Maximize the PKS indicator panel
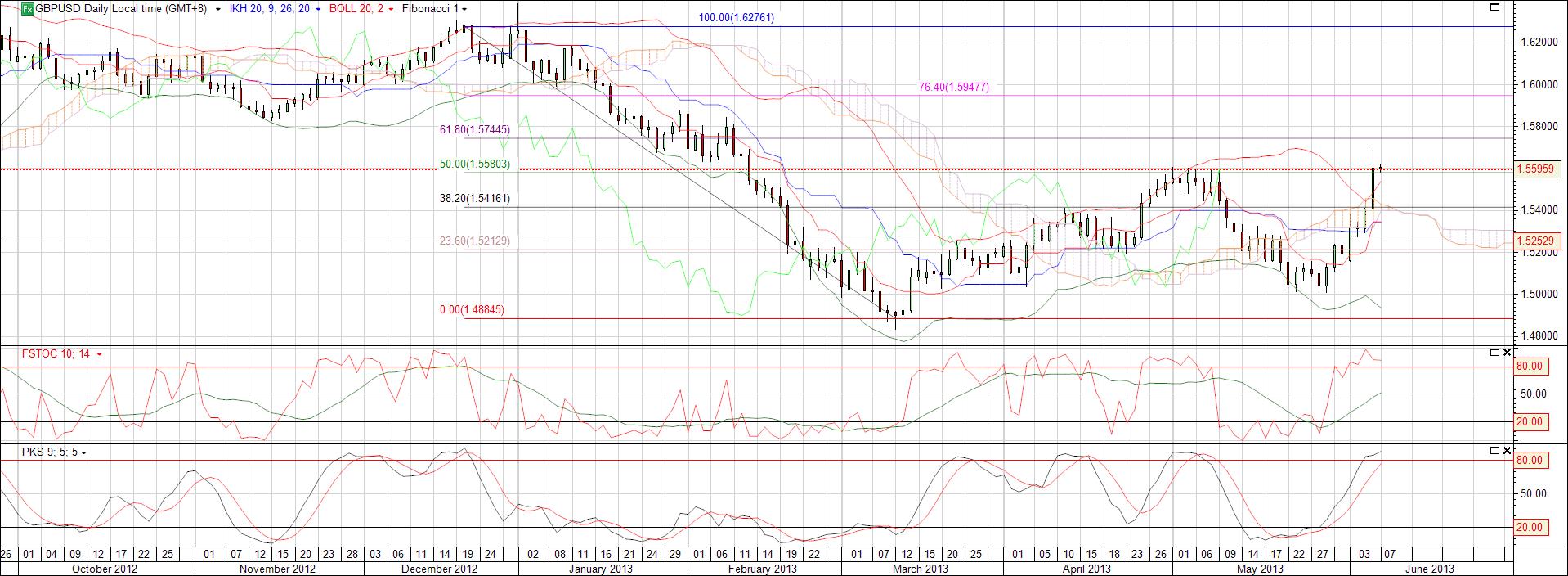The image size is (1568, 576). pyautogui.click(x=1495, y=451)
